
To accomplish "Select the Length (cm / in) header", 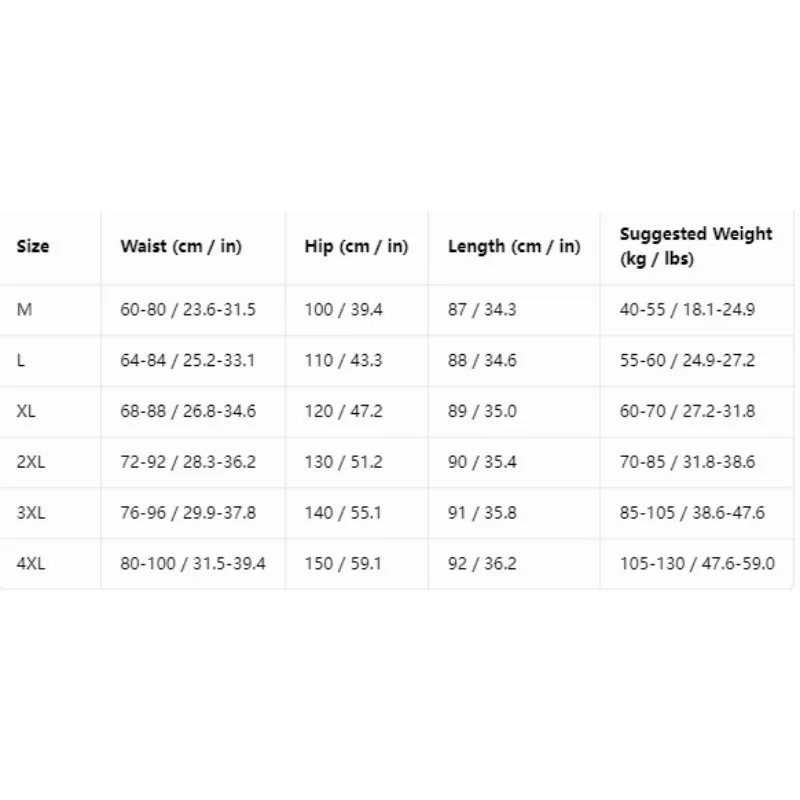I will (x=514, y=246).
